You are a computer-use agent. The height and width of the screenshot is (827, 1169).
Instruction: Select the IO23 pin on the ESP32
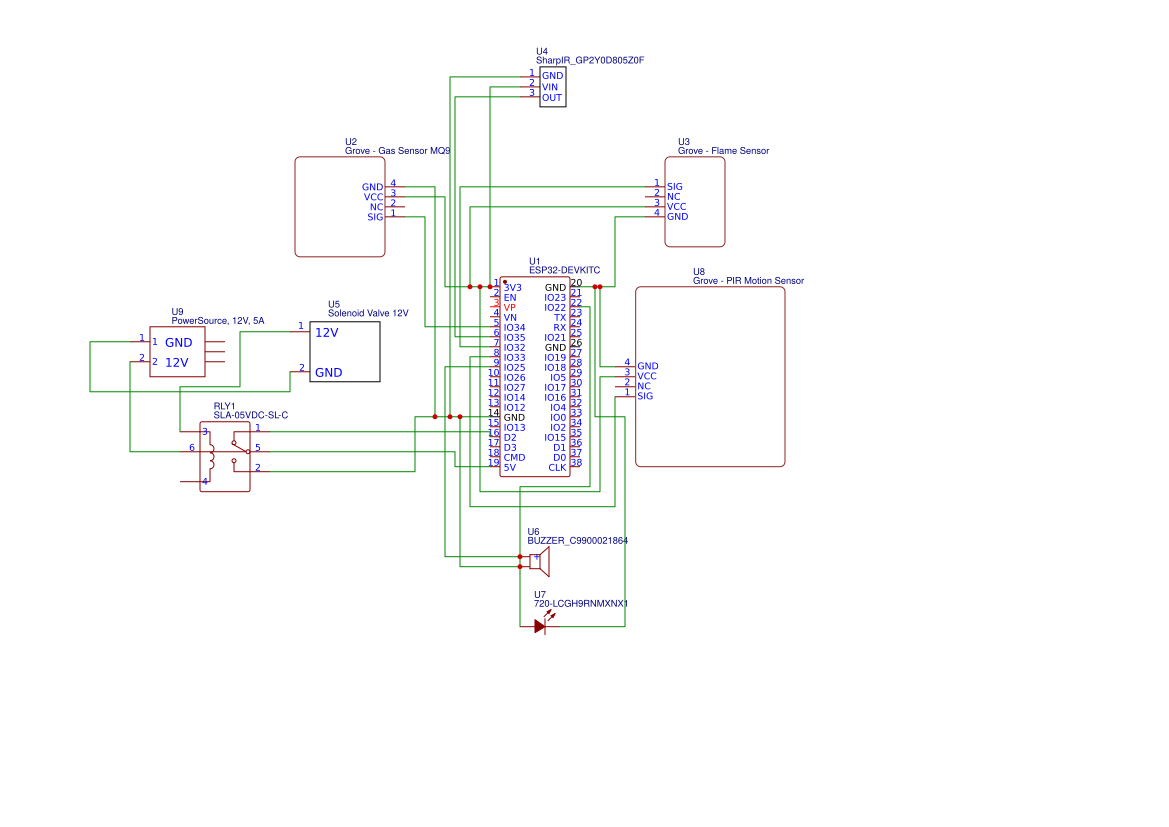pyautogui.click(x=555, y=298)
